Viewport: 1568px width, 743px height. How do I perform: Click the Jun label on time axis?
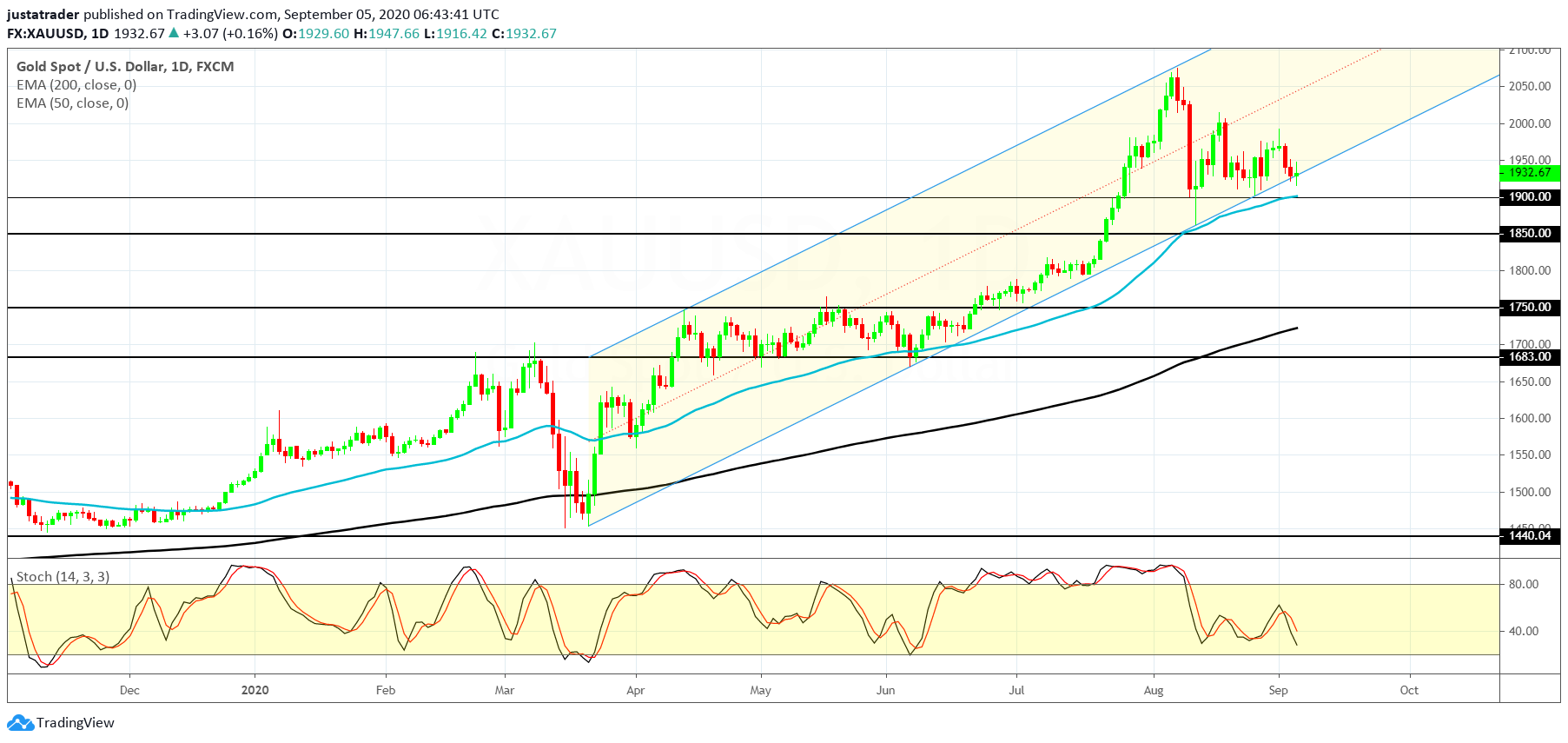(x=885, y=691)
